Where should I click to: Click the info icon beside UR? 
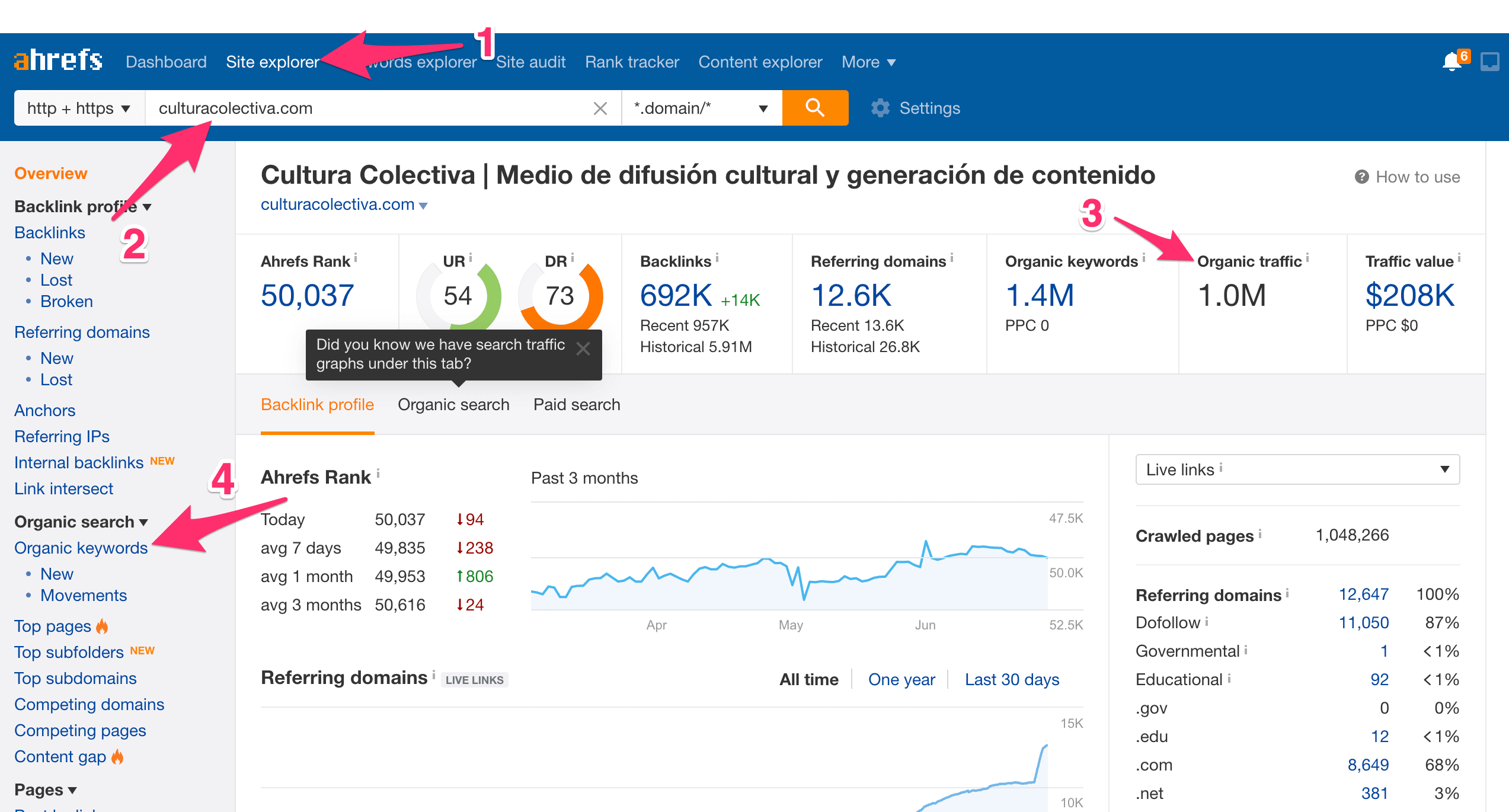[x=471, y=258]
